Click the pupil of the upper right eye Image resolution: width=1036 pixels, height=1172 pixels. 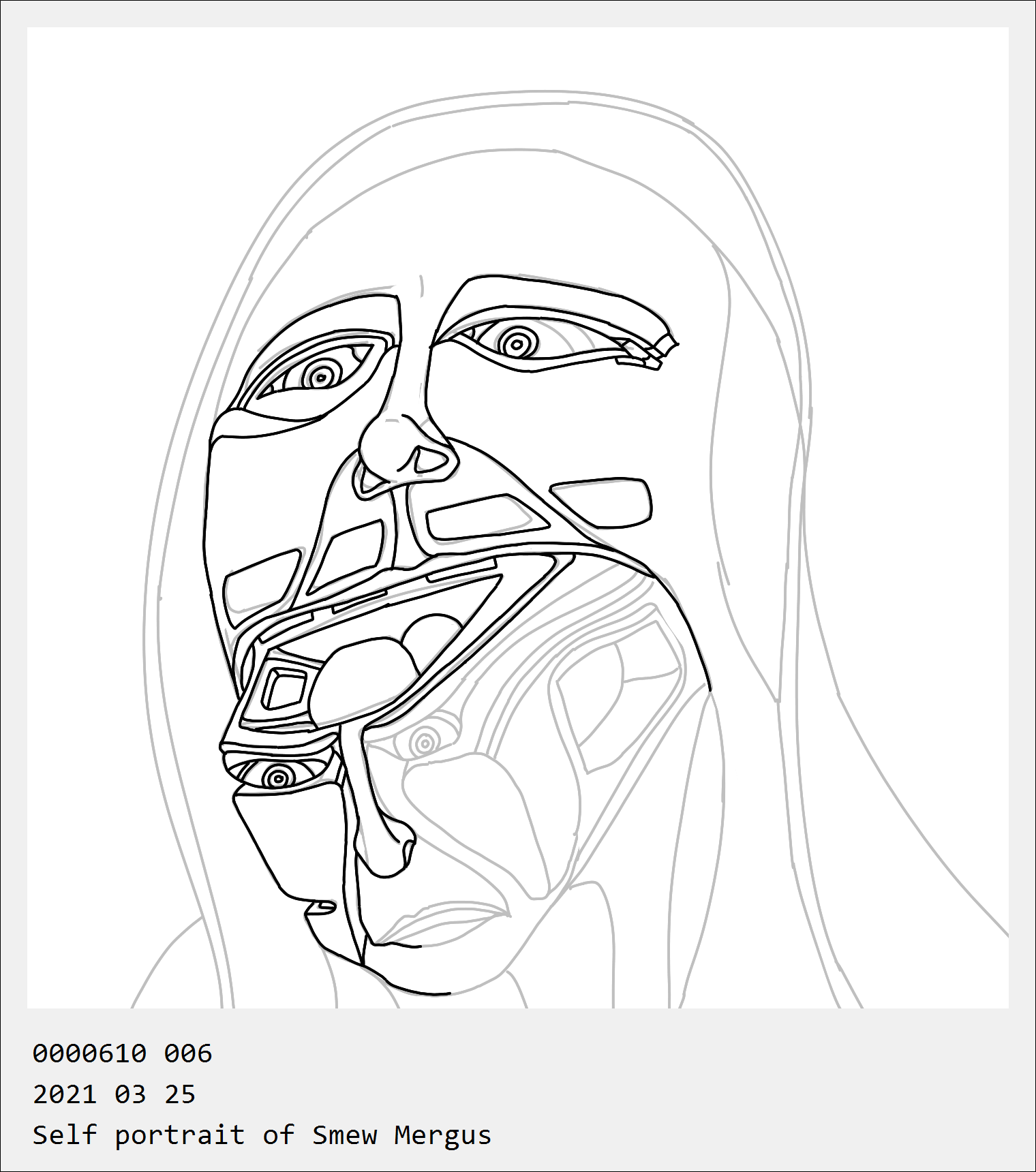click(x=517, y=345)
